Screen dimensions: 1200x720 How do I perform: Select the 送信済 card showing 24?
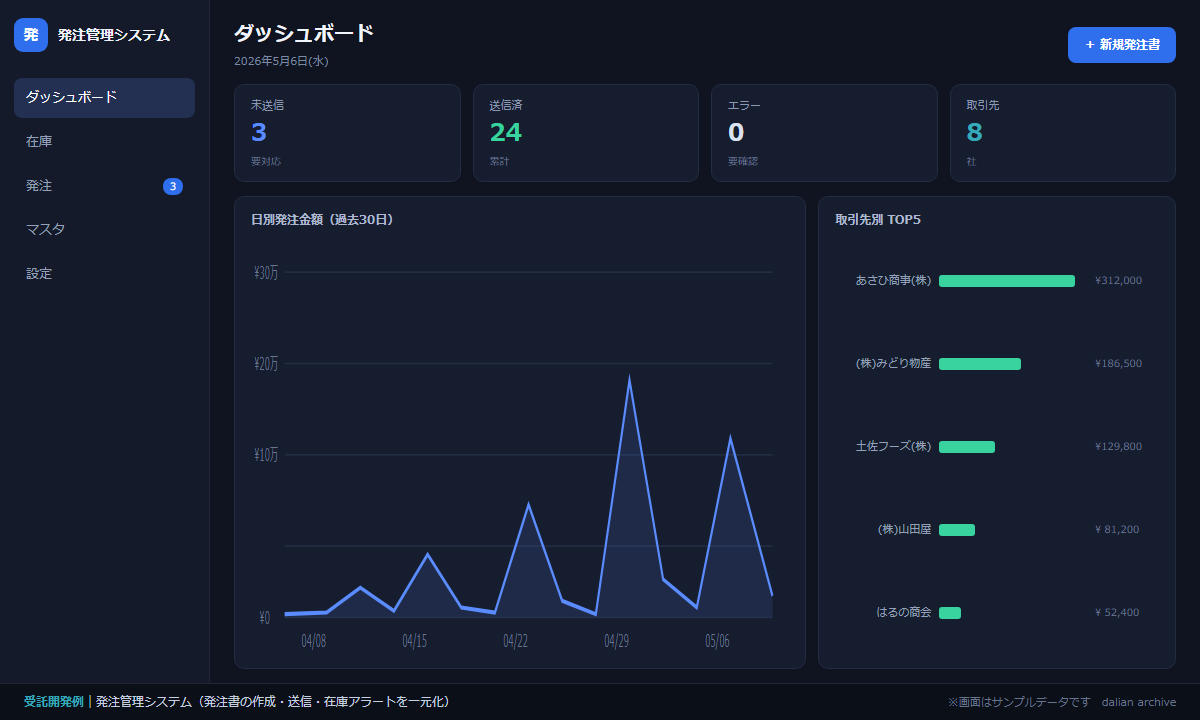pos(586,133)
